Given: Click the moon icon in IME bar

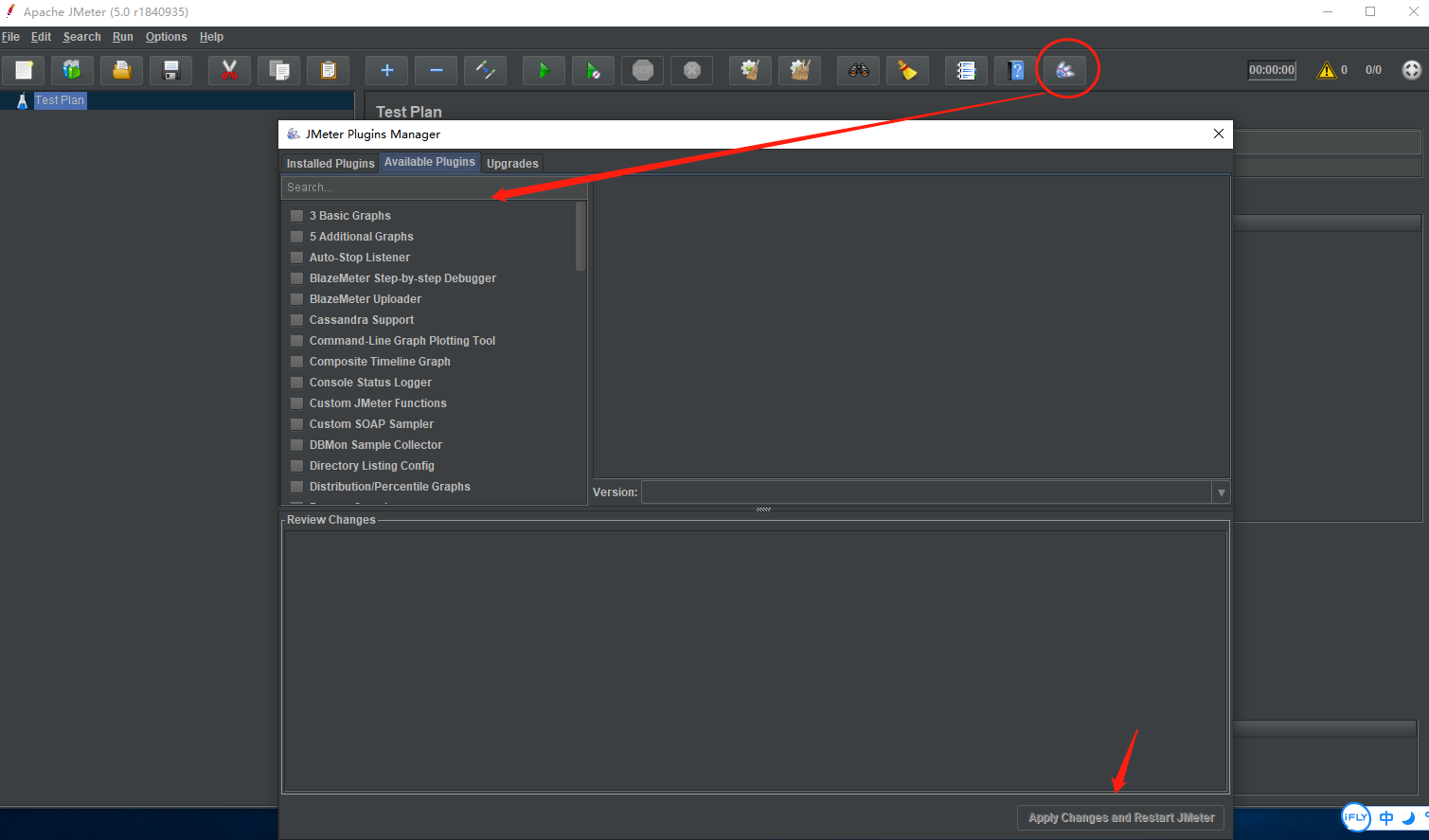Looking at the screenshot, I should [1408, 818].
